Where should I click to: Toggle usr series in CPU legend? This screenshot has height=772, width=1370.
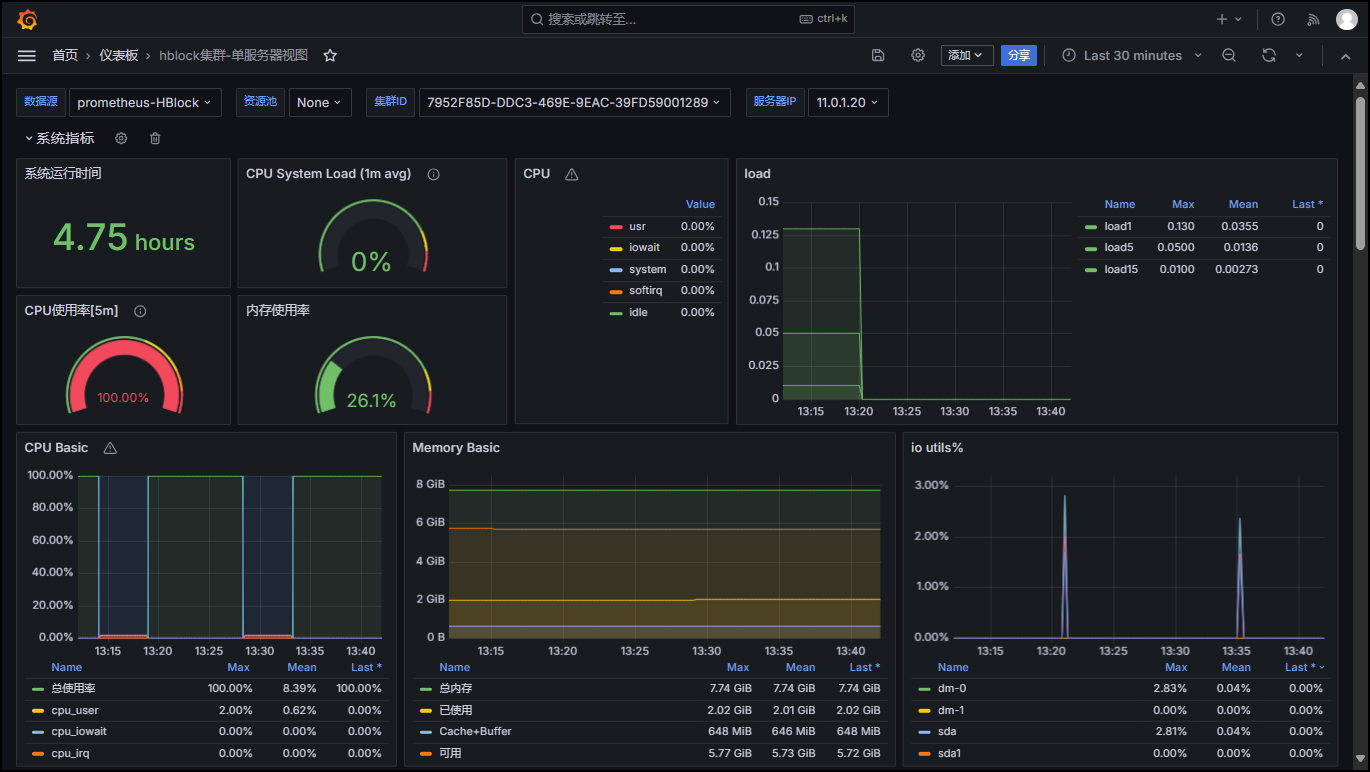pos(637,226)
